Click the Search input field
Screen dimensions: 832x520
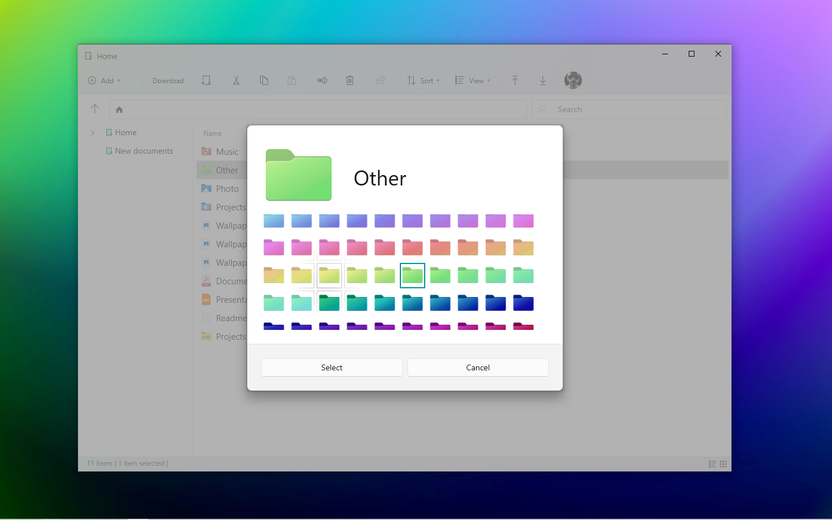[629, 109]
